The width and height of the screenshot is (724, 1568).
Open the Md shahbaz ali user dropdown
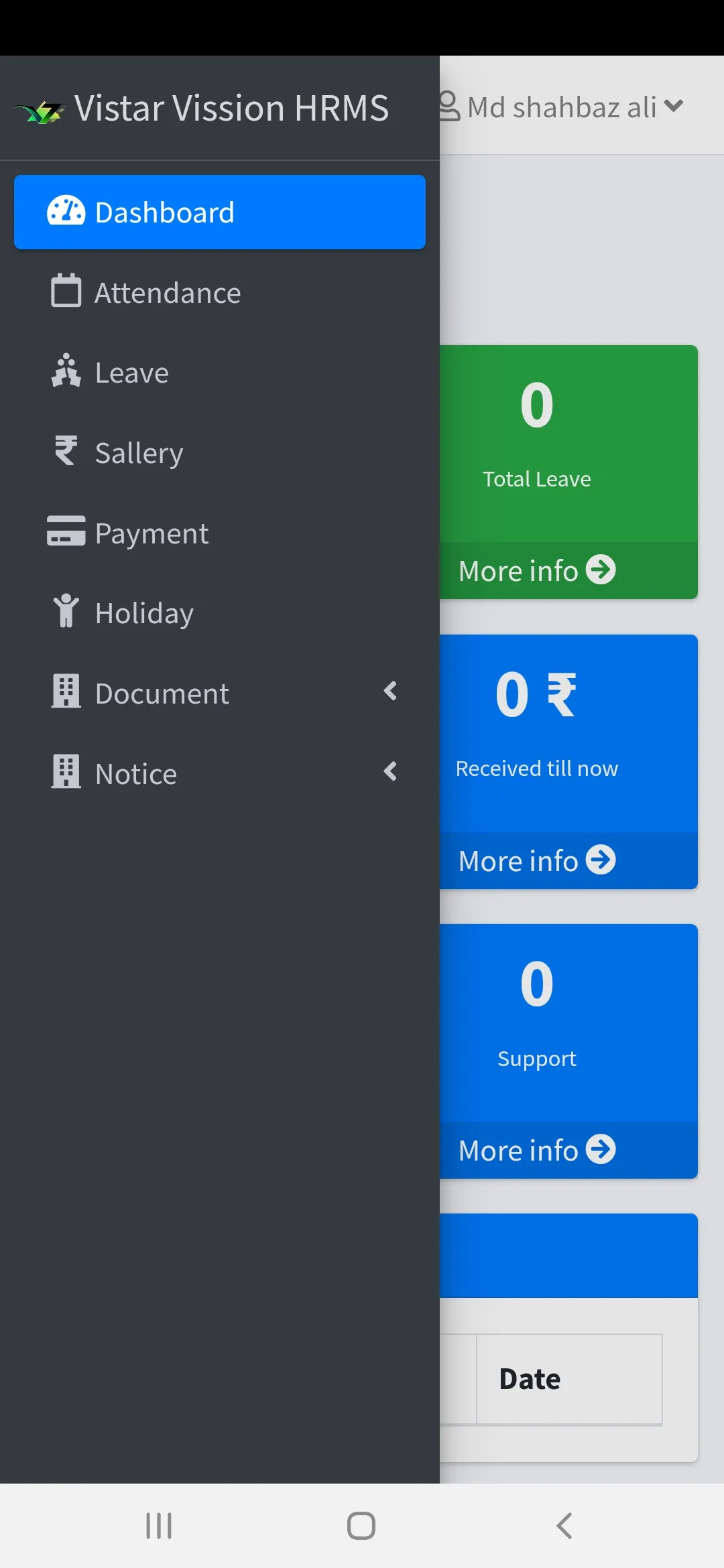(562, 107)
